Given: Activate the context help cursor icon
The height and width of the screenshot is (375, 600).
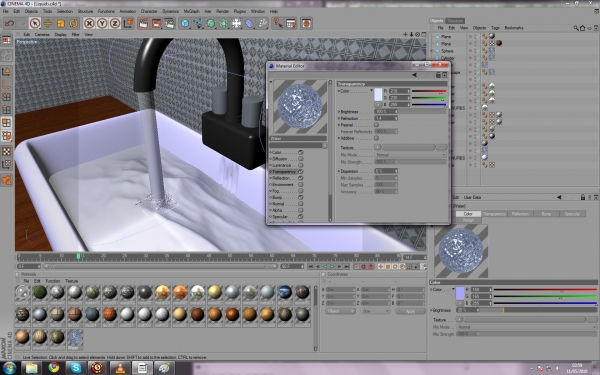Looking at the screenshot, I should 278,23.
